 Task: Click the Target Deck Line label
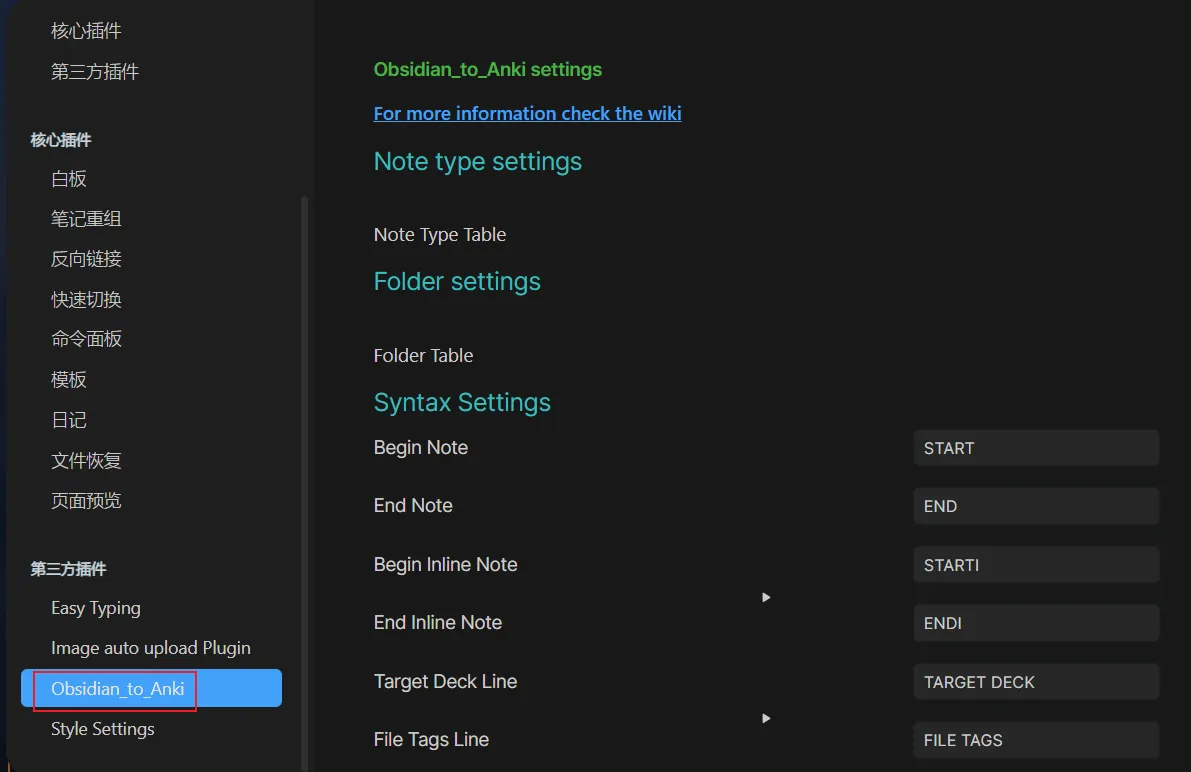tap(445, 682)
